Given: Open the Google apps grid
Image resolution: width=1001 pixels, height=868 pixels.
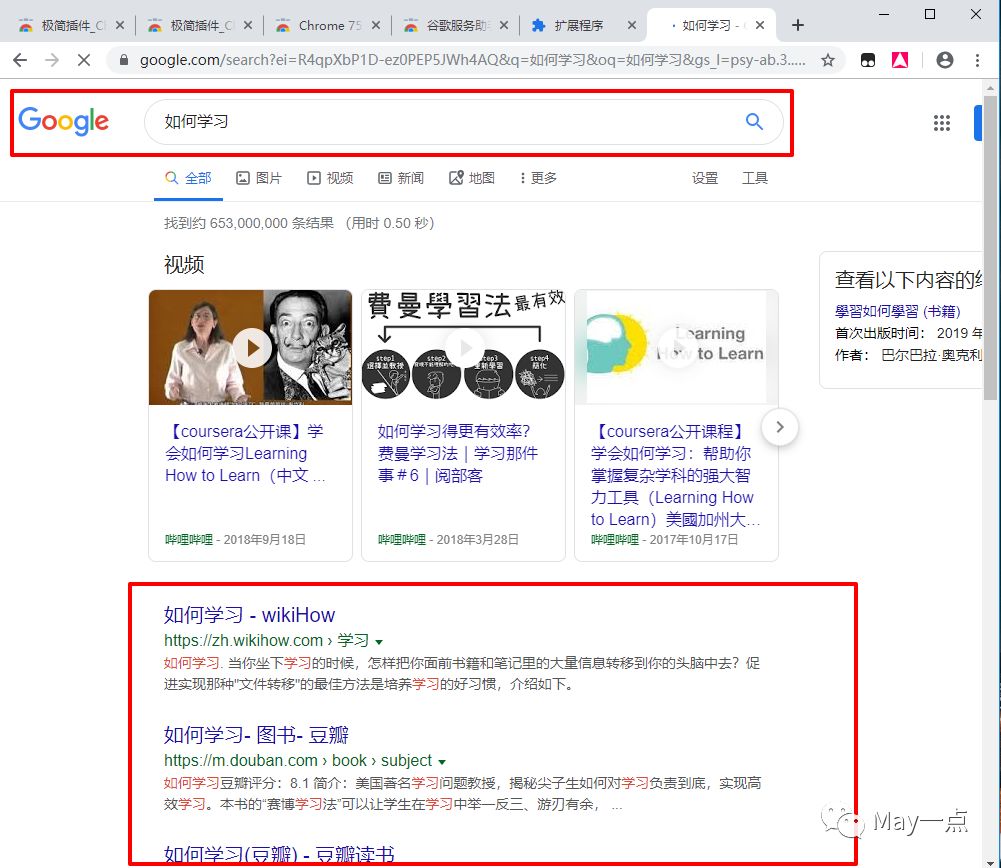Looking at the screenshot, I should 942,123.
